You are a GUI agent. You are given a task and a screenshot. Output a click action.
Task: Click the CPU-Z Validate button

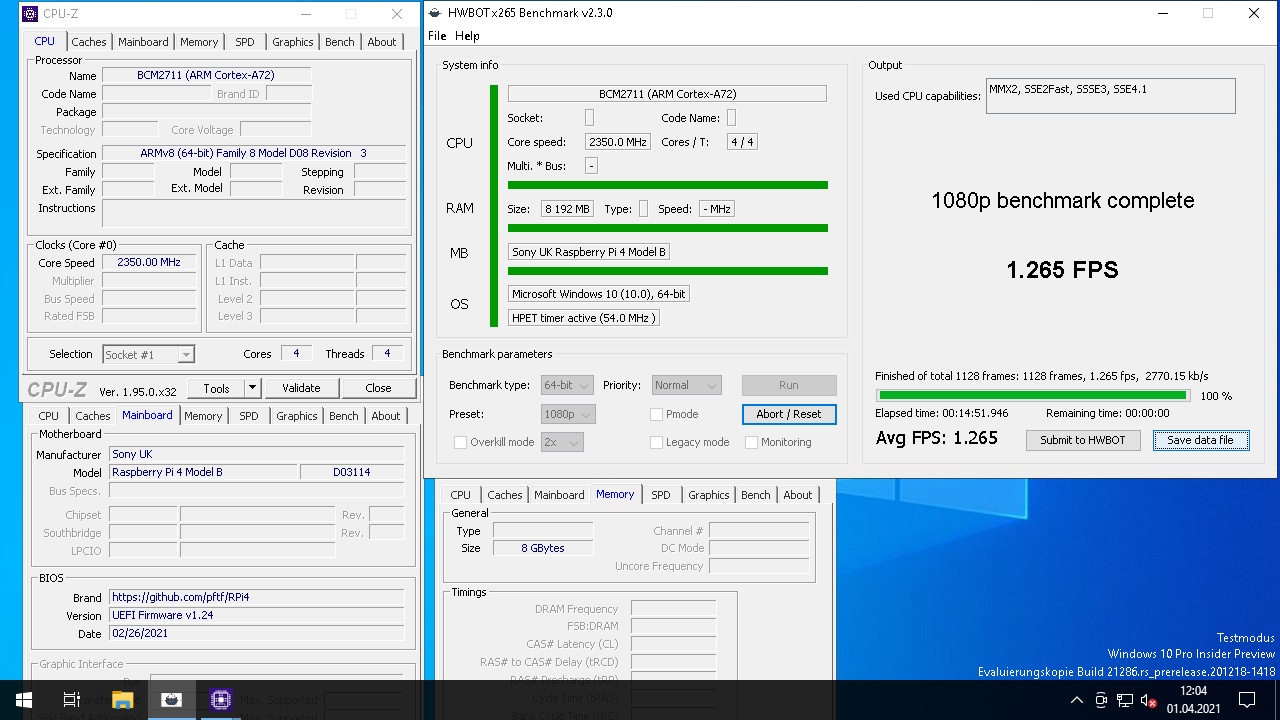click(301, 388)
